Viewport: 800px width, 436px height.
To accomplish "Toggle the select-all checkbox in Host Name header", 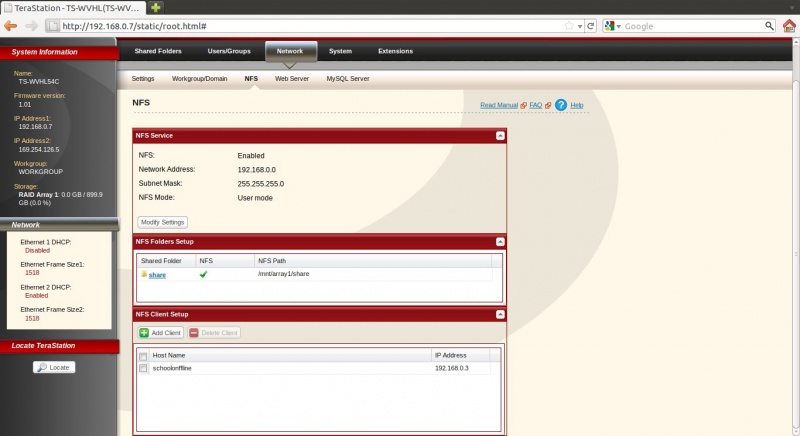I will click(143, 355).
